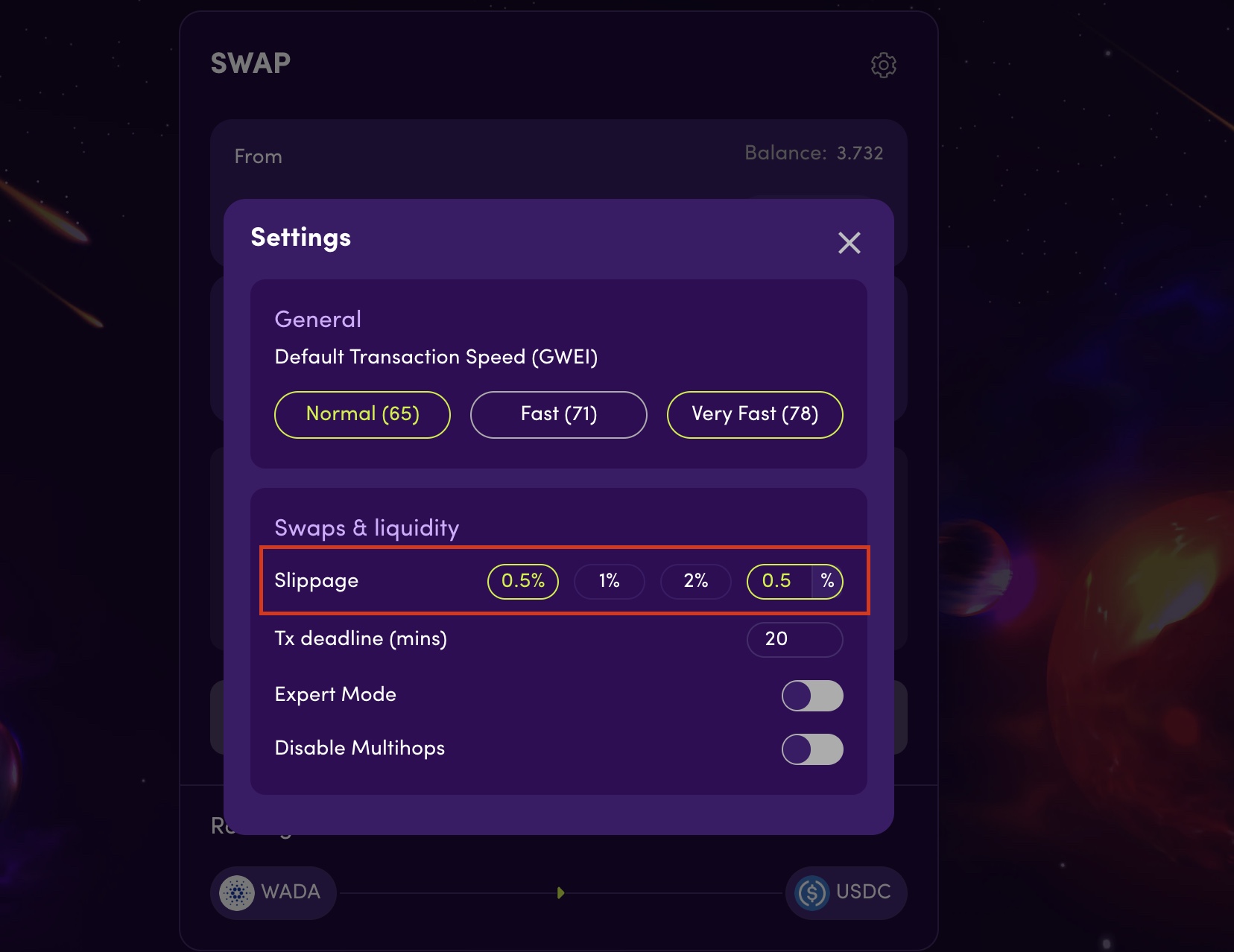Image resolution: width=1234 pixels, height=952 pixels.
Task: Click the General section heading
Action: [x=318, y=320]
